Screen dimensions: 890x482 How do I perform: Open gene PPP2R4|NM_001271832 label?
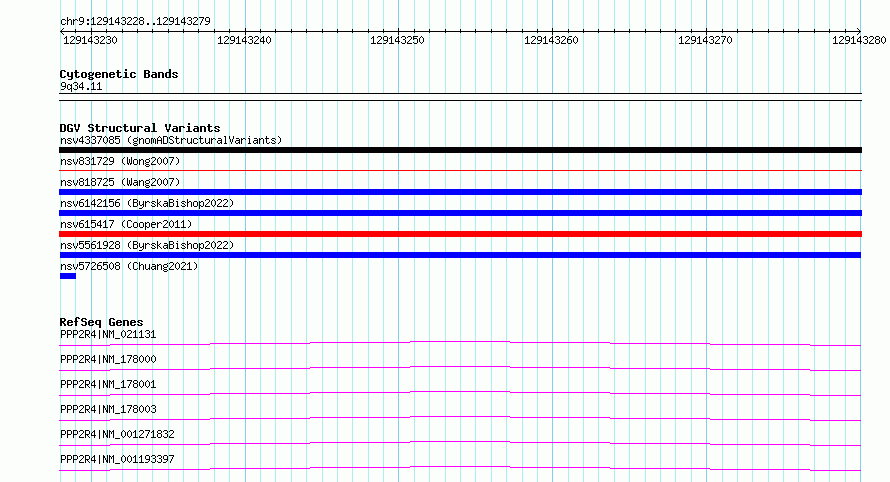coord(117,434)
